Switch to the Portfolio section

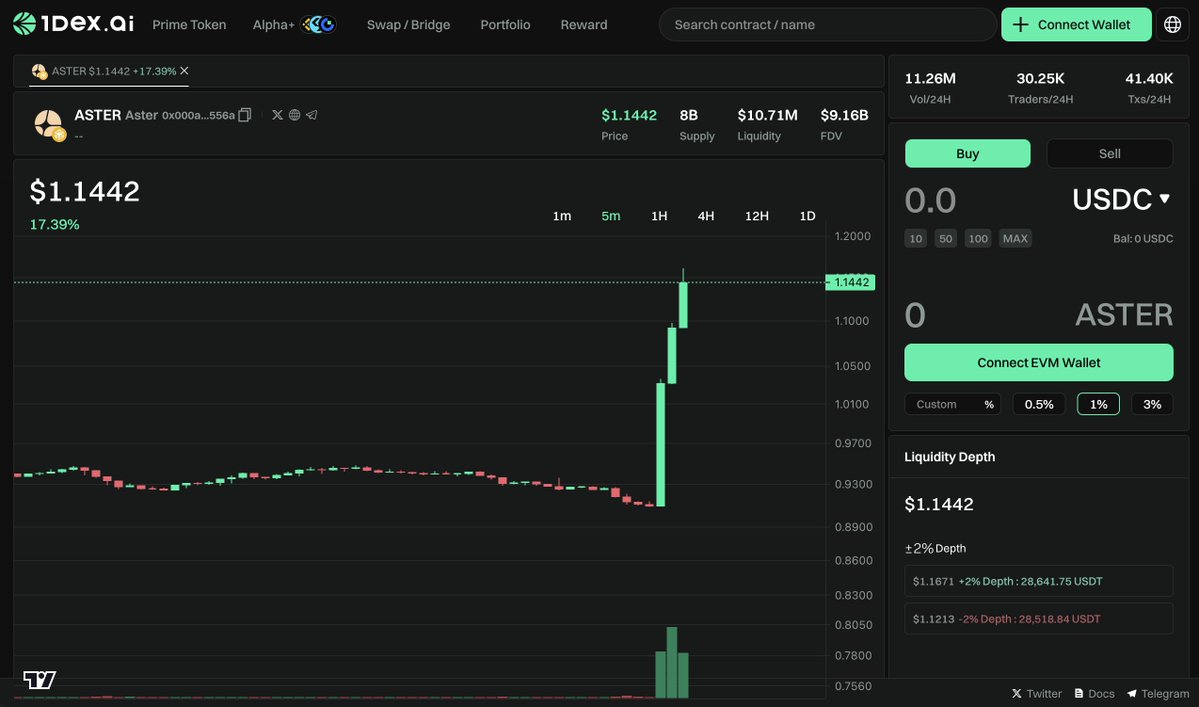504,24
